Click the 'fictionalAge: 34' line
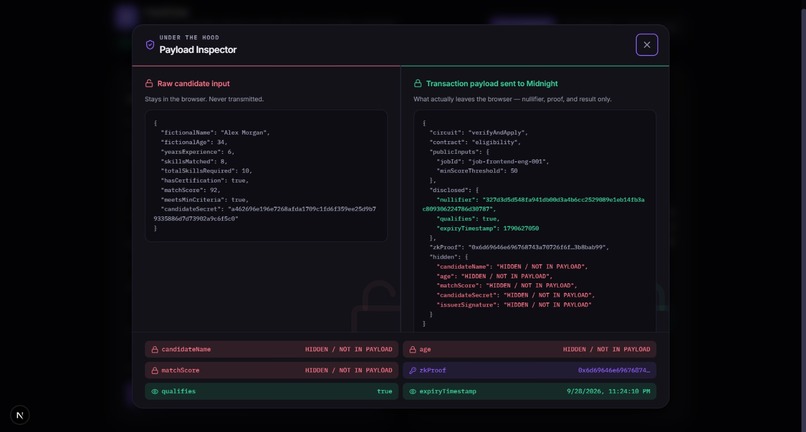Viewport: 806px width, 432px height. [194, 142]
